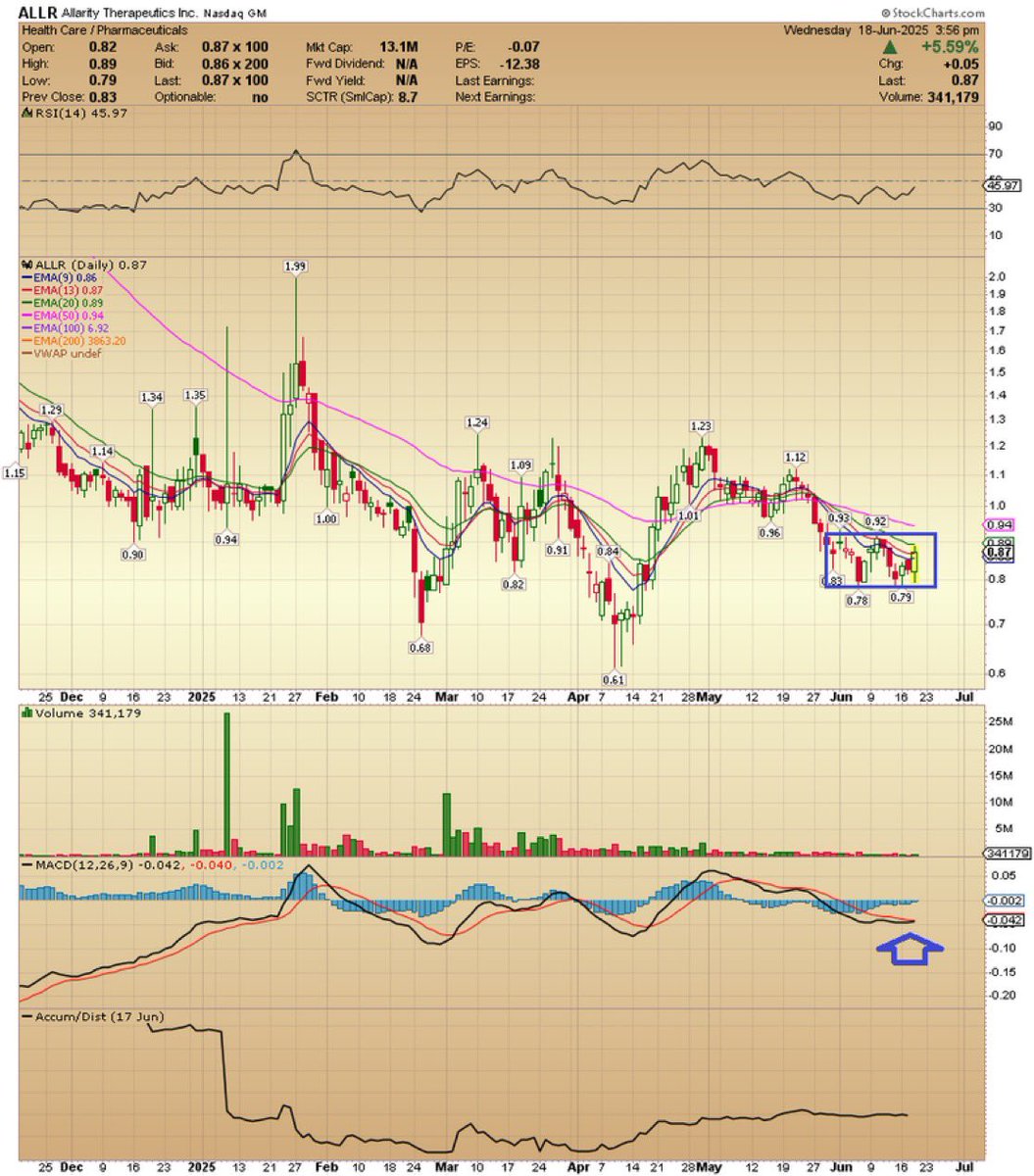Click the 1.15 label at chart left edge
The height and width of the screenshot is (1176, 1034).
pos(15,473)
